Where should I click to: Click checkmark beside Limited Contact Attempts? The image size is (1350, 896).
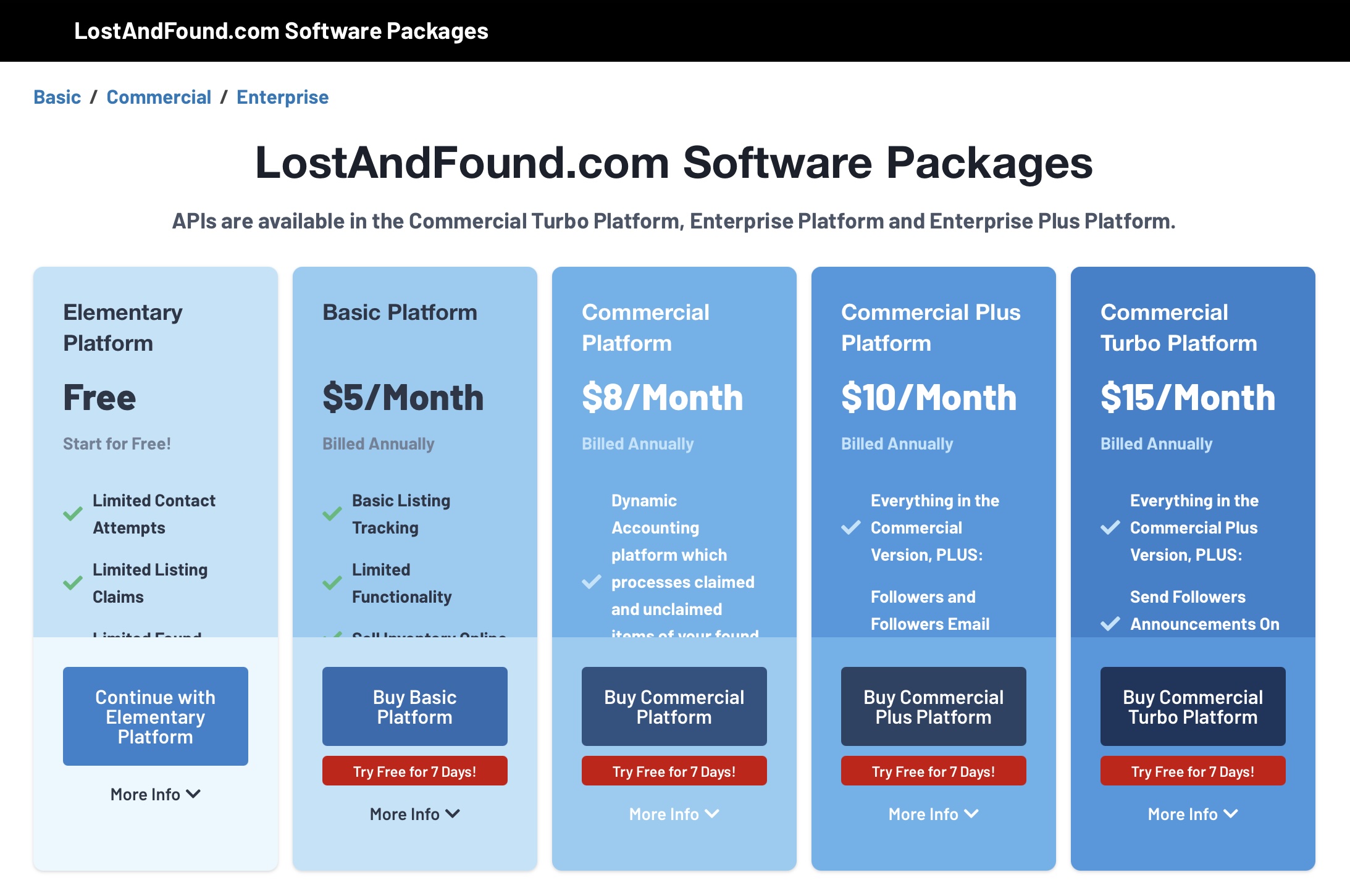point(73,514)
